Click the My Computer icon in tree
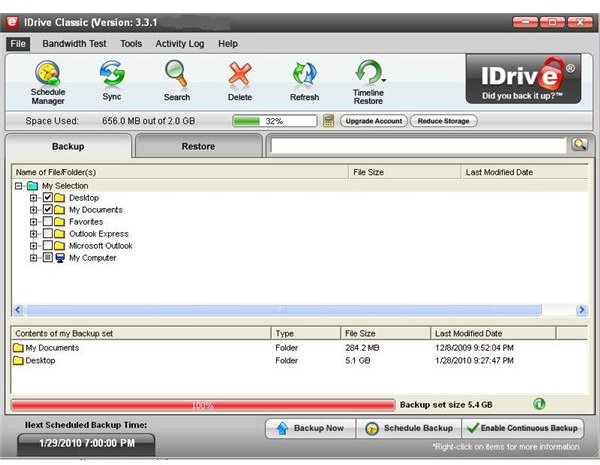 [60, 258]
